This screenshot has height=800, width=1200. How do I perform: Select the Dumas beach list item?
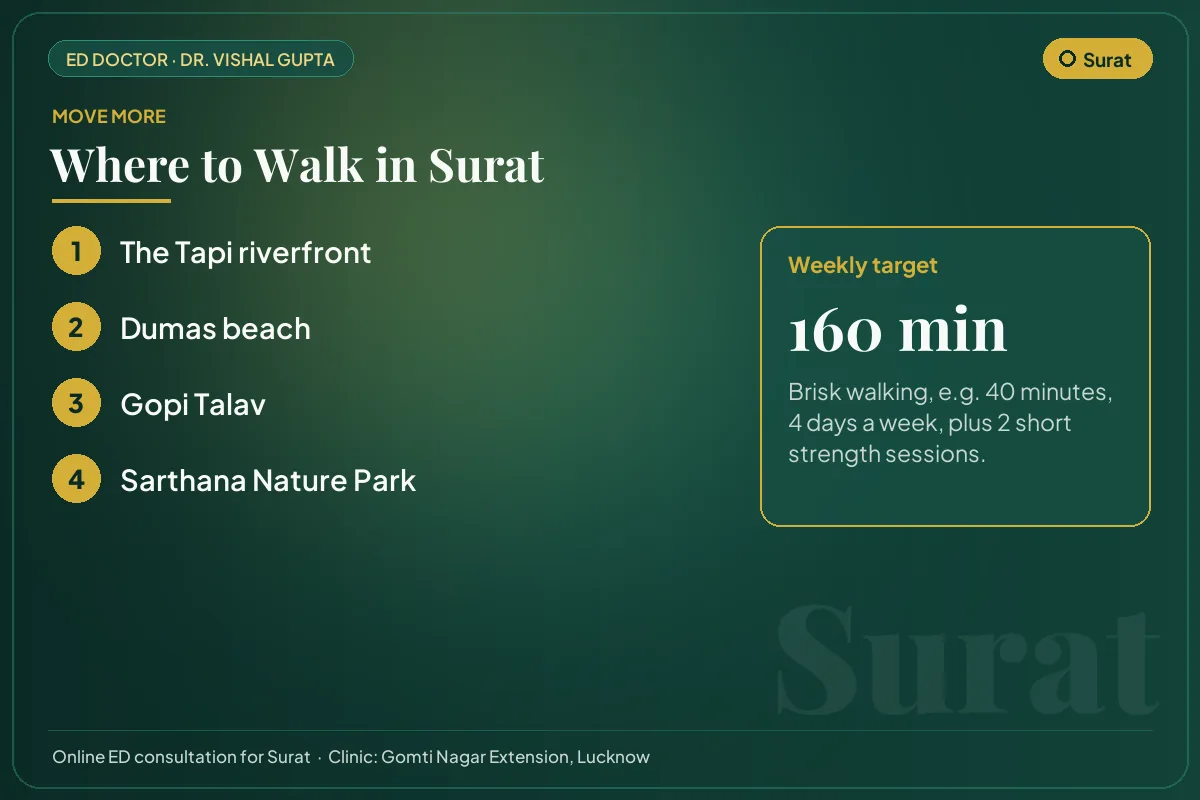click(x=215, y=328)
